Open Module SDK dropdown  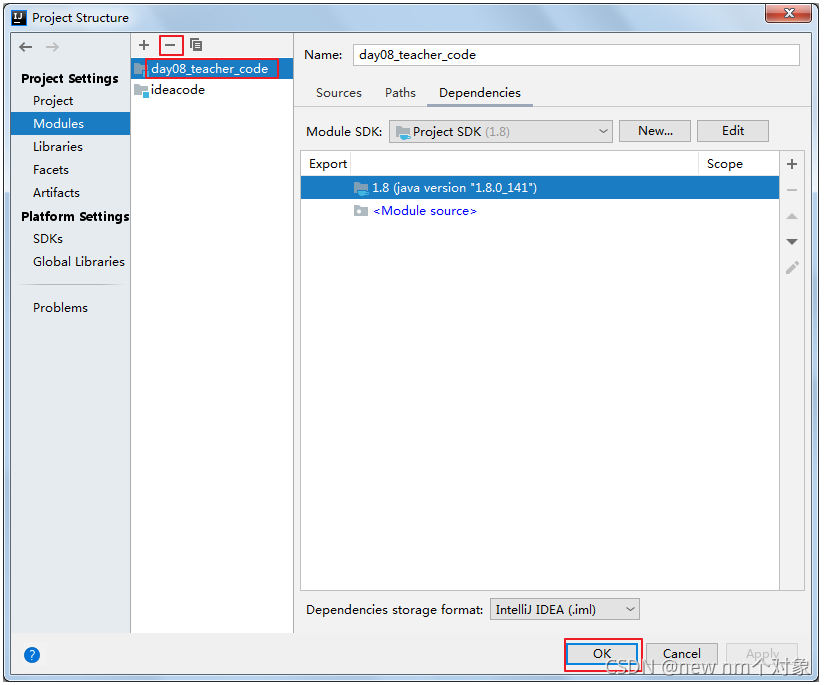click(500, 132)
